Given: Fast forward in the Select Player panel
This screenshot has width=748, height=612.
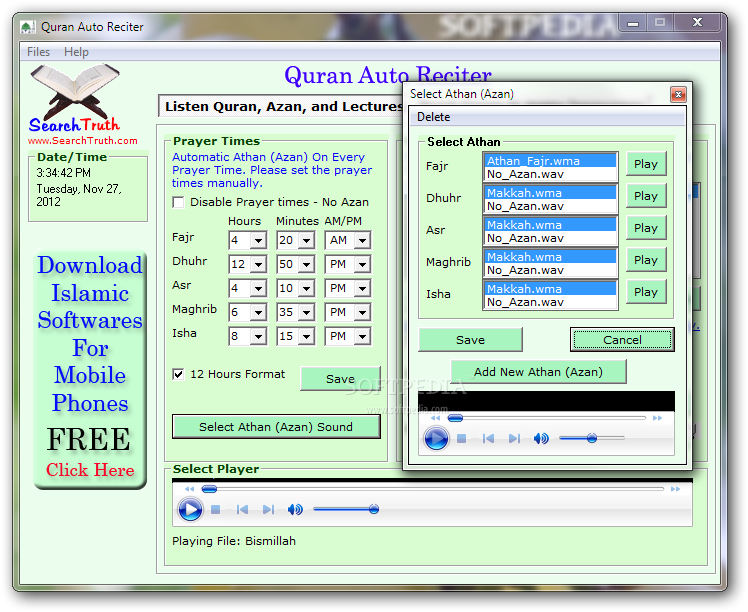Looking at the screenshot, I should (x=675, y=489).
